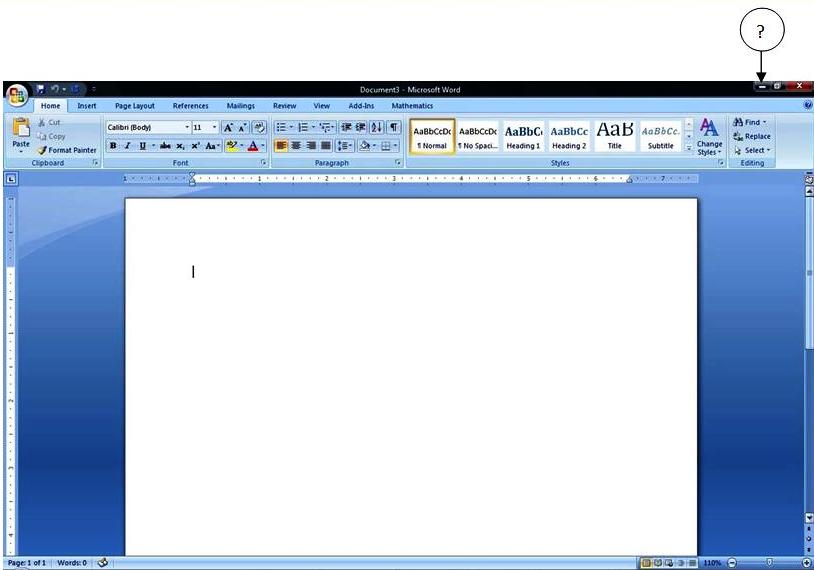Click the Grow Font icon
Screen dimensions: 814x570
(228, 128)
